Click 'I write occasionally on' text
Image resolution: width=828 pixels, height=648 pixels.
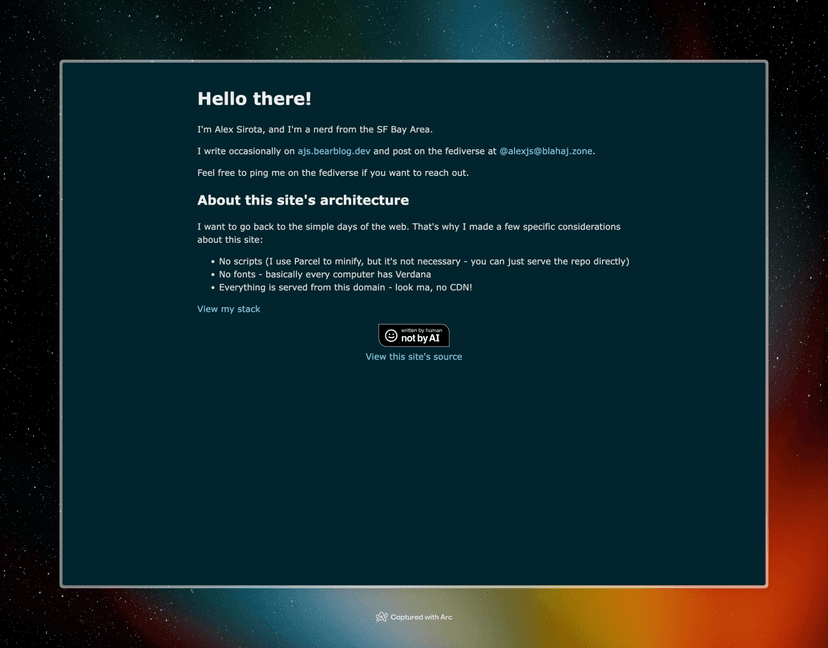click(x=246, y=151)
